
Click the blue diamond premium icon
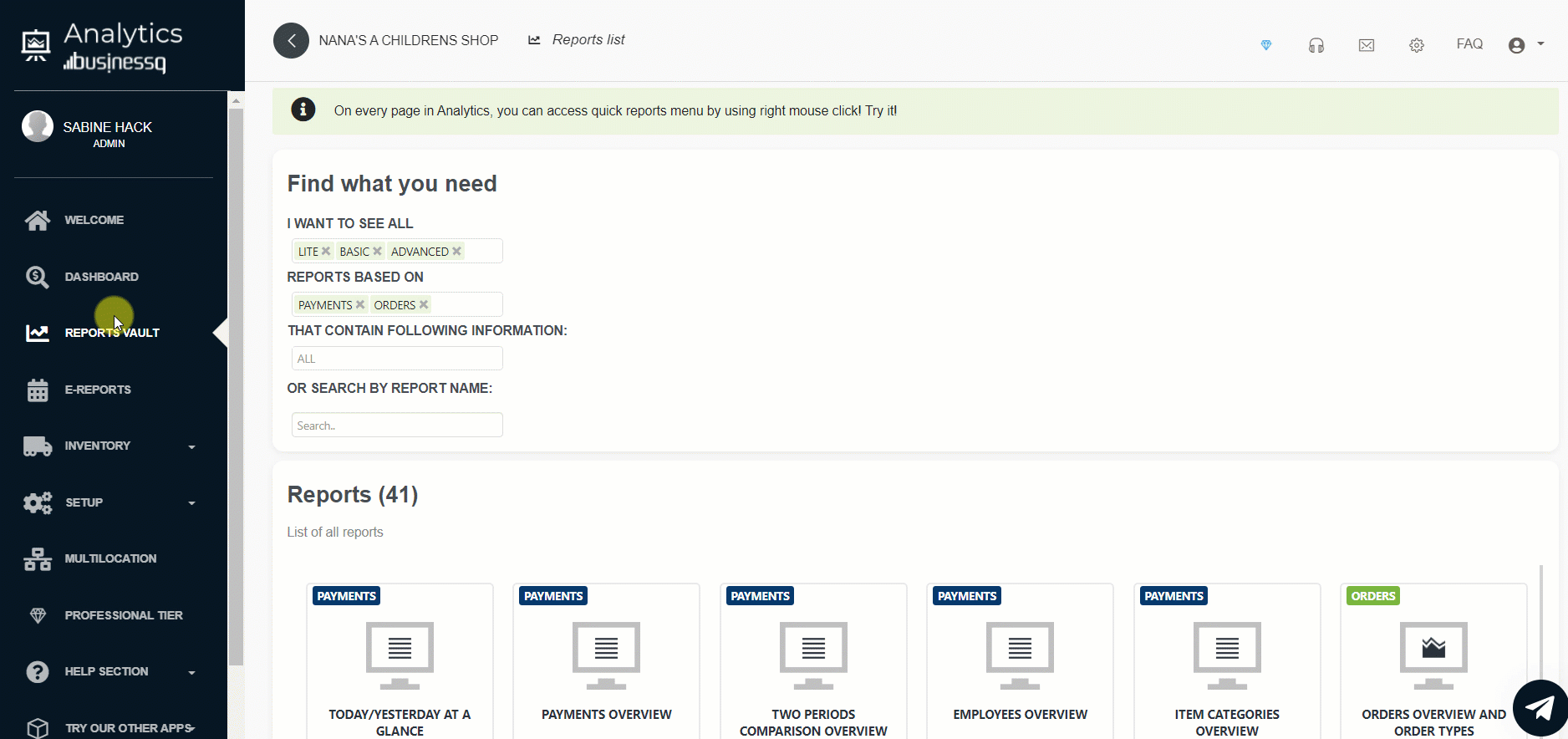1265,45
